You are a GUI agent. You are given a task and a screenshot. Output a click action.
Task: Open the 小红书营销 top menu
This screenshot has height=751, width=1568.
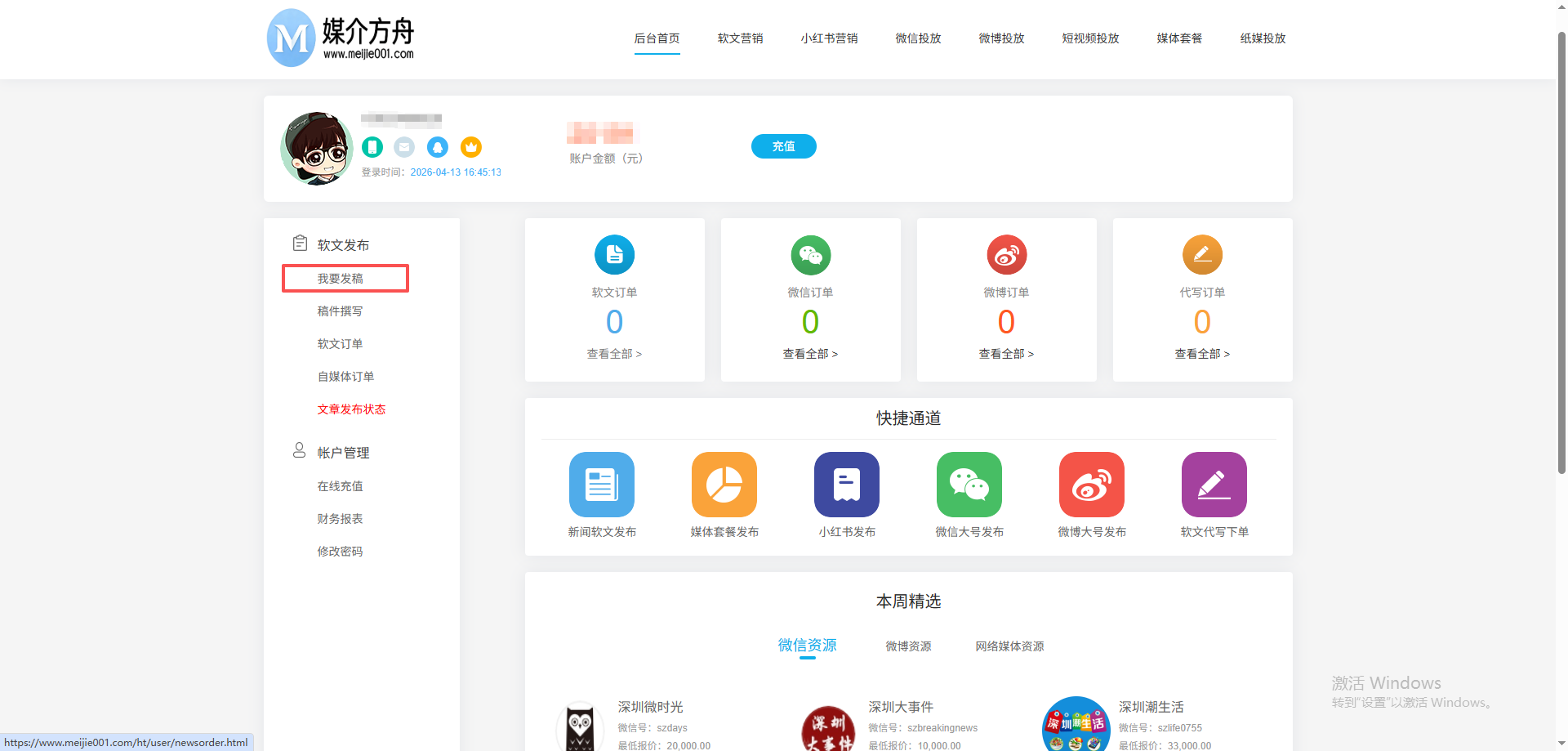tap(829, 38)
